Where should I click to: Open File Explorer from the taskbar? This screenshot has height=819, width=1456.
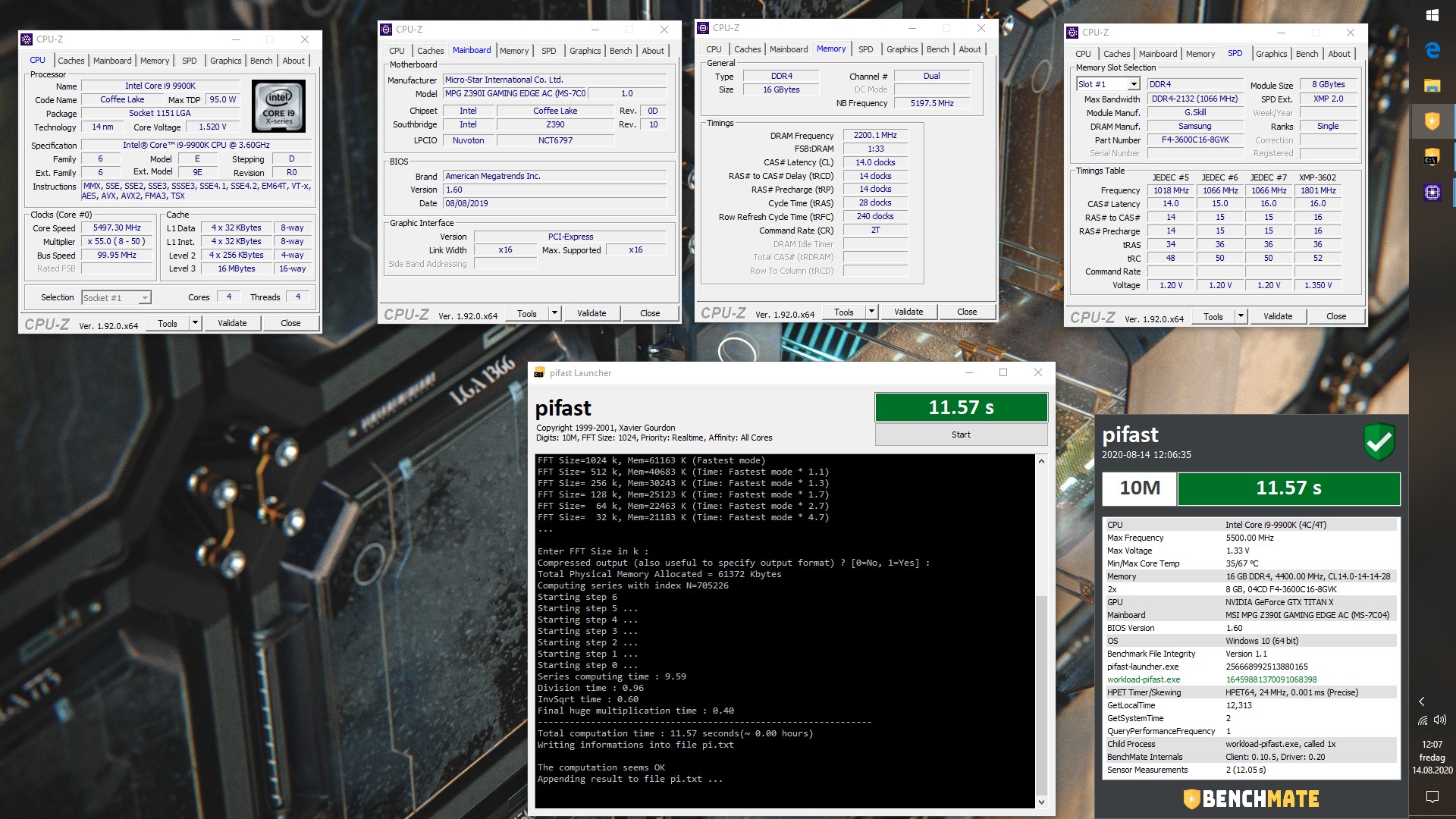click(1432, 86)
